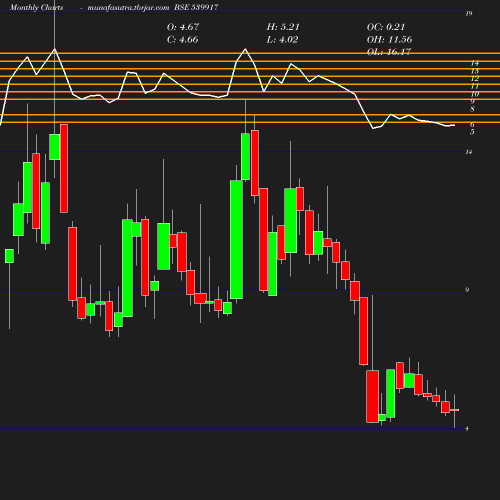This screenshot has height=500, width=500.
Task: Click the "12" orange level label
Action: [x=475, y=78]
